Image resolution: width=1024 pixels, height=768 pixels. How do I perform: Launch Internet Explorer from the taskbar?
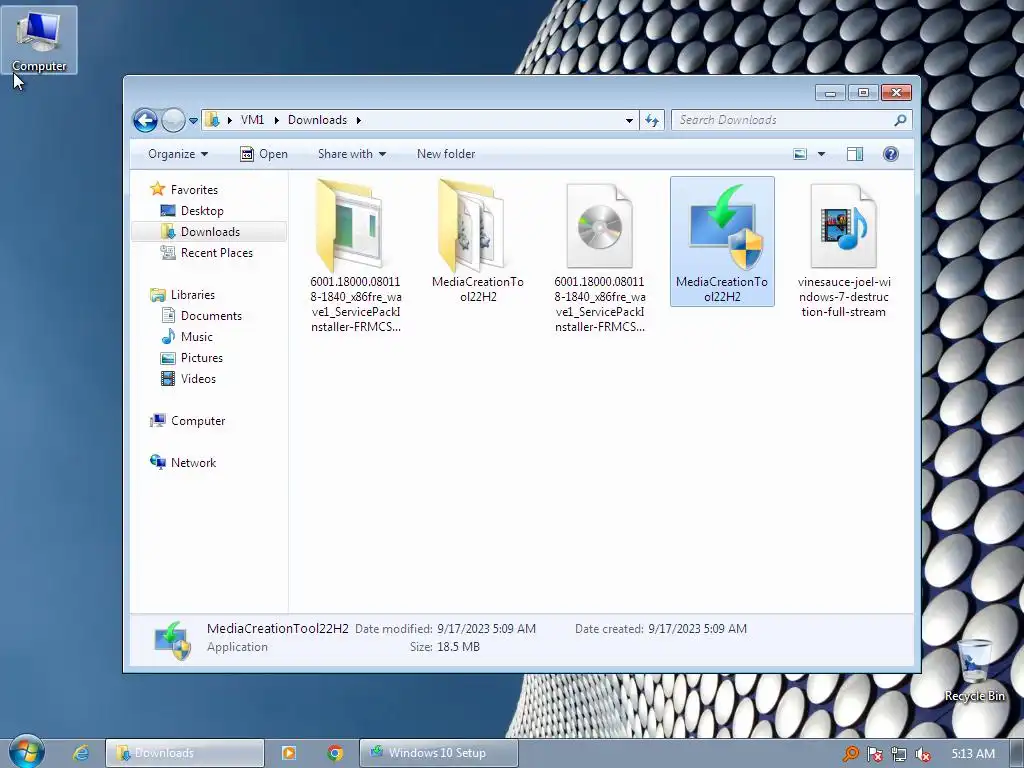[x=81, y=753]
